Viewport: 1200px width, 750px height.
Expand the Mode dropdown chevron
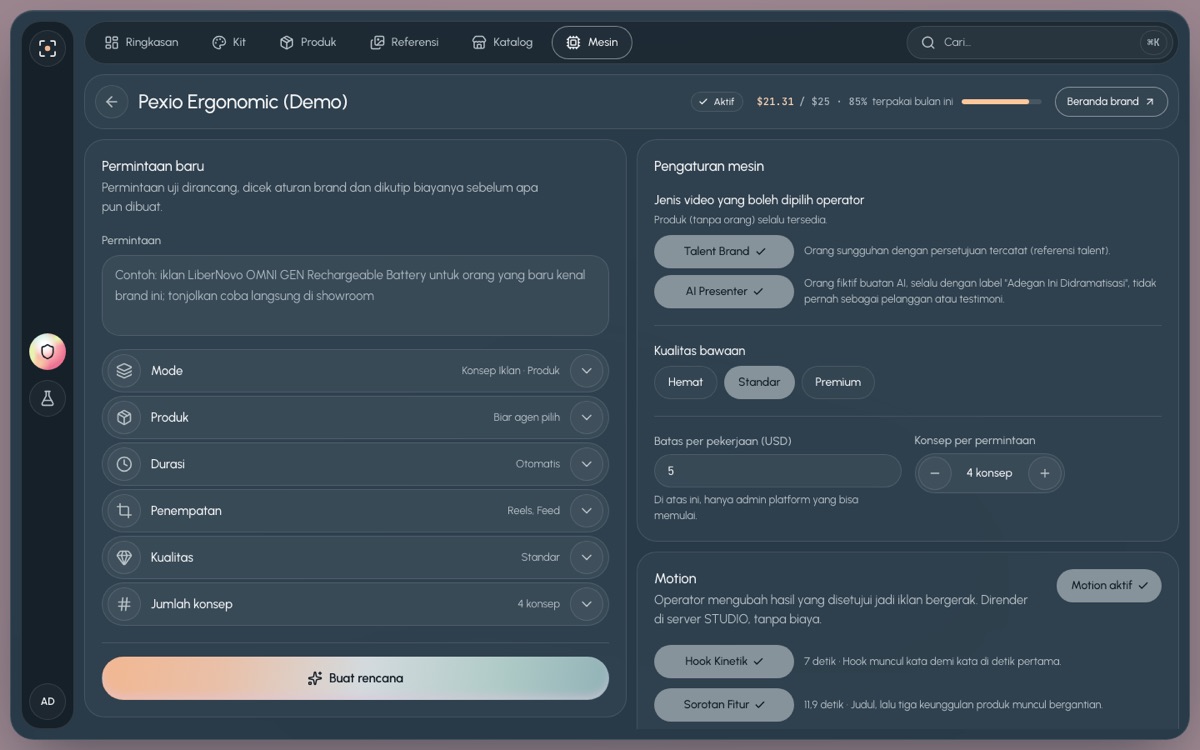coord(587,371)
